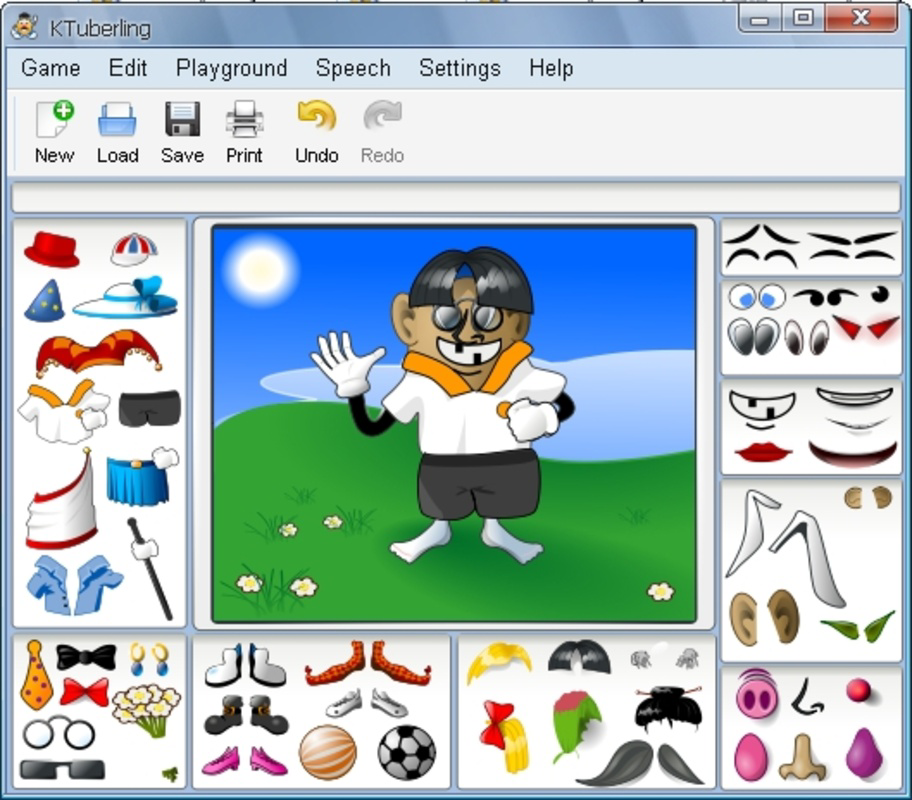Click the white waving glove on character
The image size is (912, 800).
[x=347, y=364]
